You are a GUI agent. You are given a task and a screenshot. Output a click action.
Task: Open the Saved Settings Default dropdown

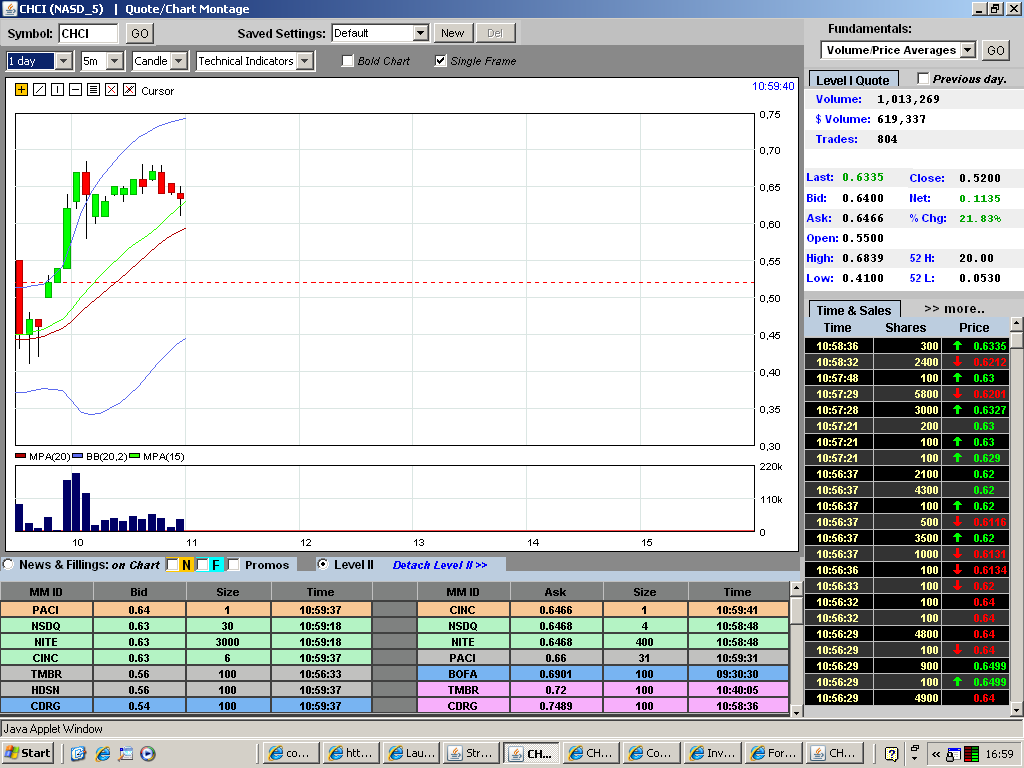pos(421,33)
